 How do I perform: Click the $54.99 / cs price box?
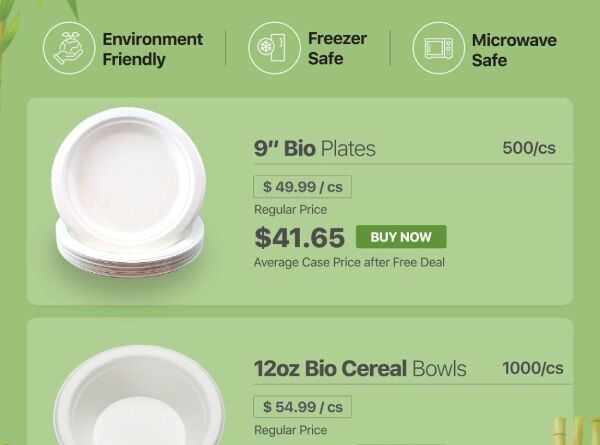(x=303, y=407)
